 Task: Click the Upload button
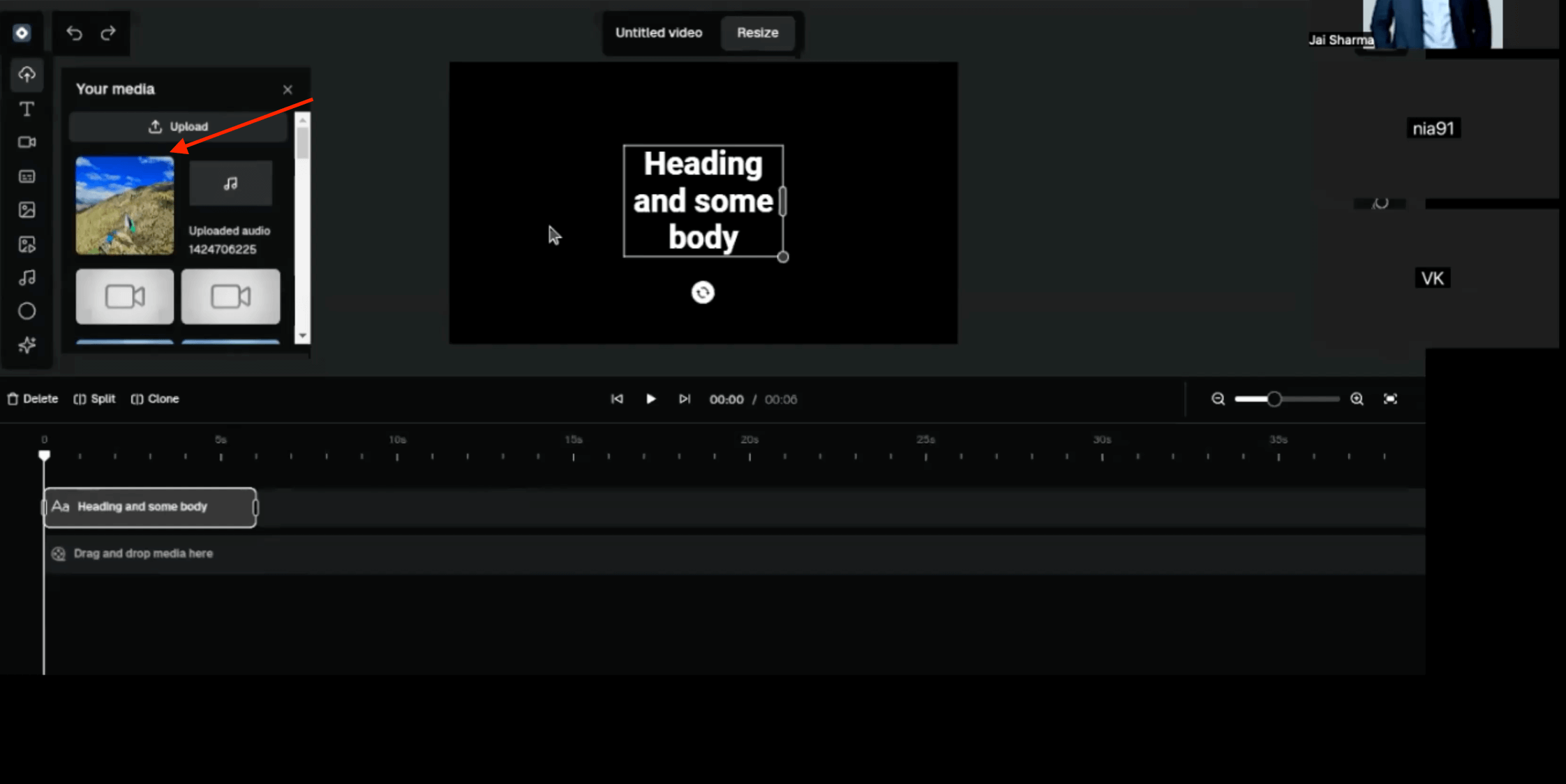pyautogui.click(x=178, y=126)
